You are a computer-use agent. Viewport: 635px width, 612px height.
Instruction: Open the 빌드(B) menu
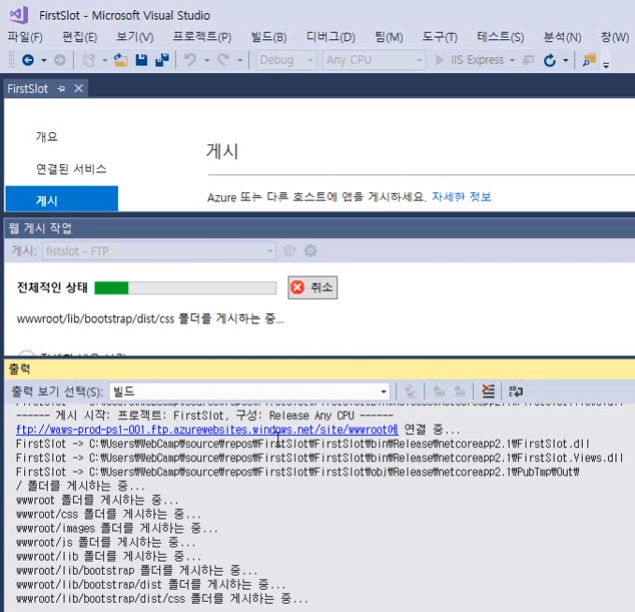pos(268,37)
